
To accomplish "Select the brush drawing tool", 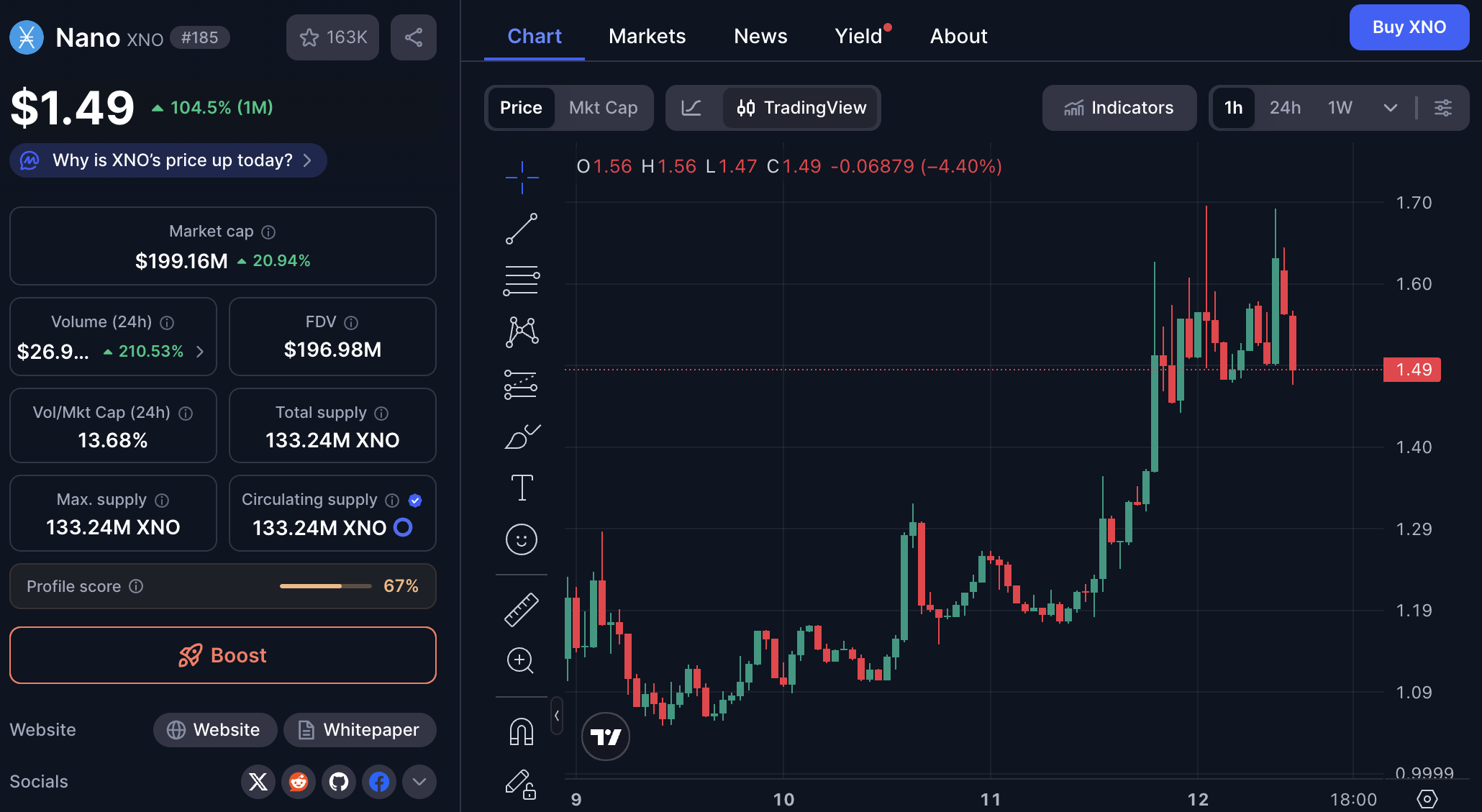I will (x=522, y=437).
